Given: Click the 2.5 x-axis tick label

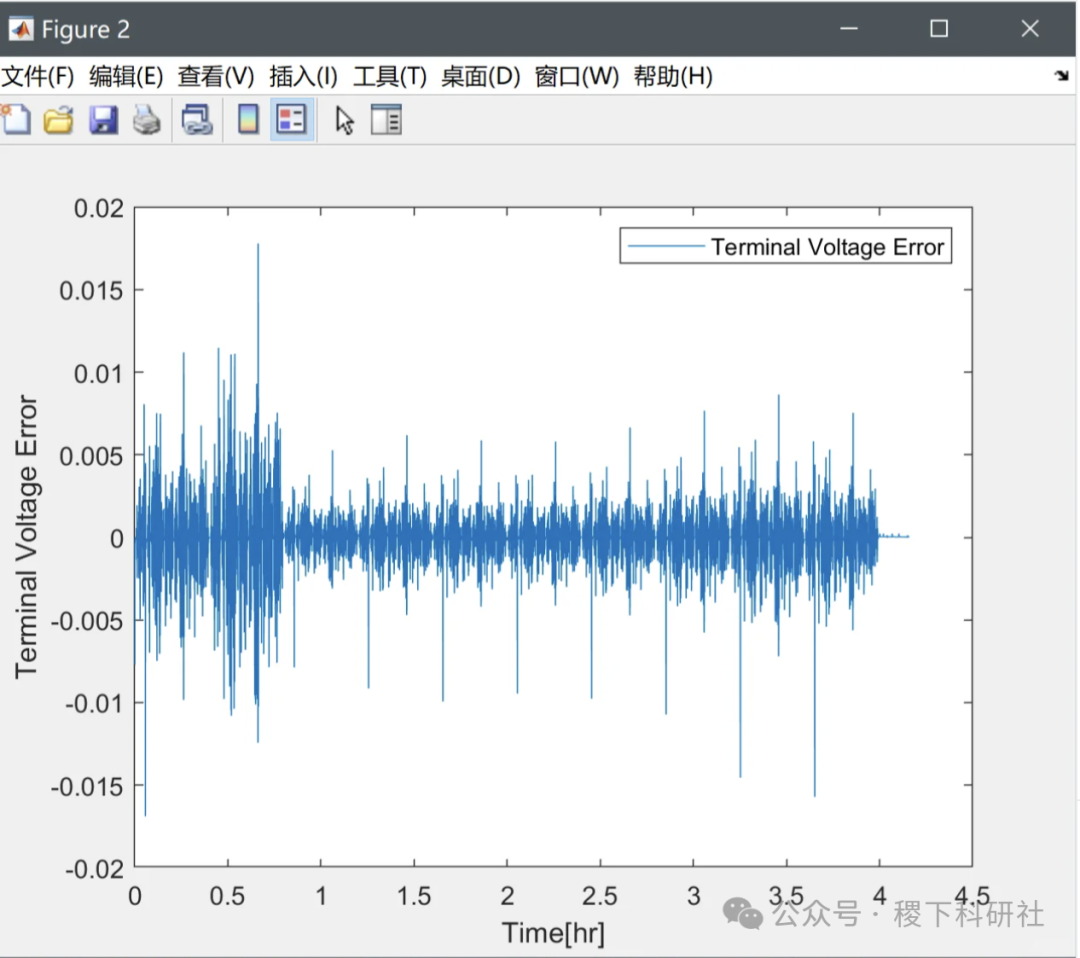Looking at the screenshot, I should tap(599, 896).
